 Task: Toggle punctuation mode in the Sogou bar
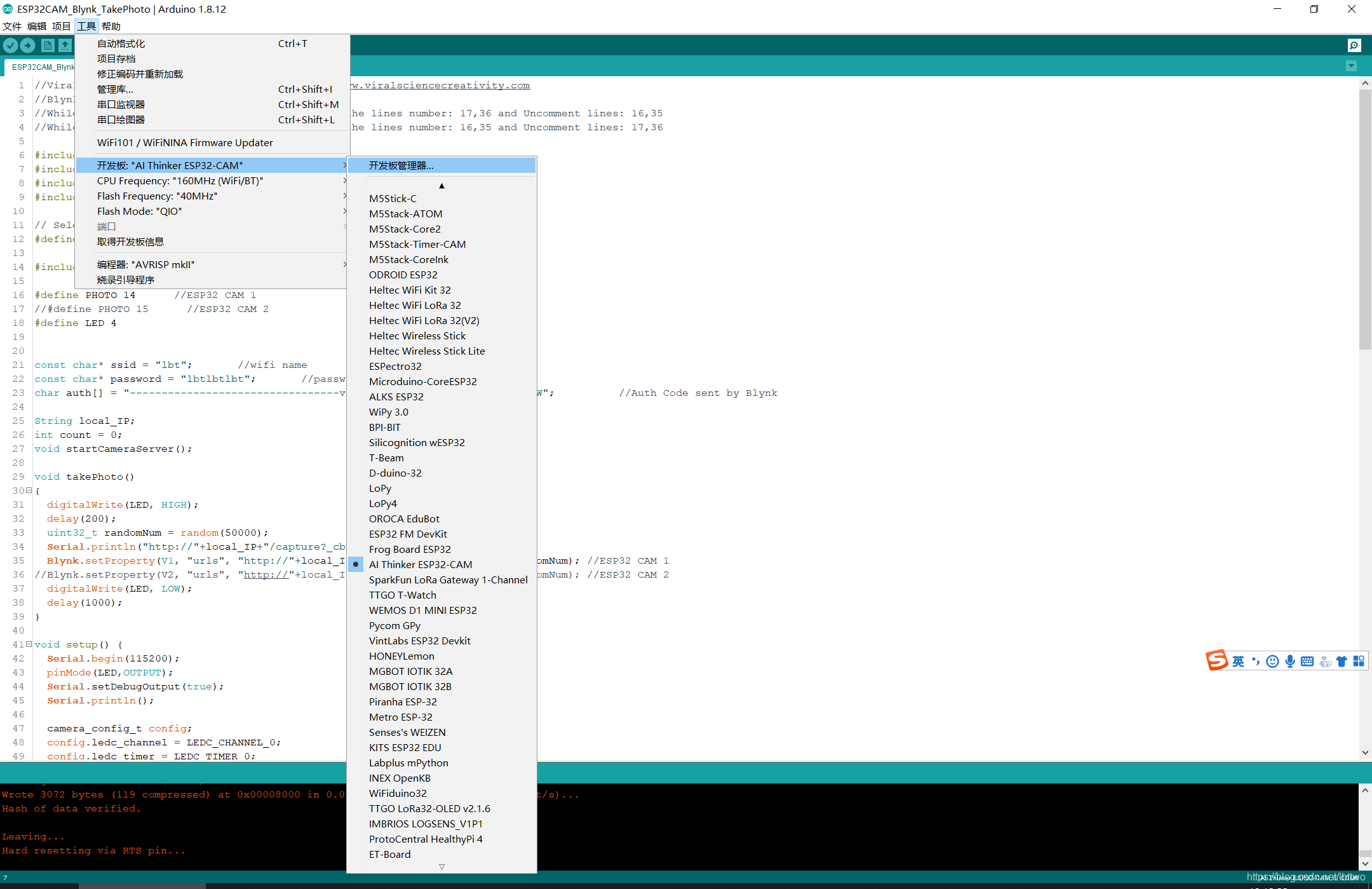tap(1256, 662)
